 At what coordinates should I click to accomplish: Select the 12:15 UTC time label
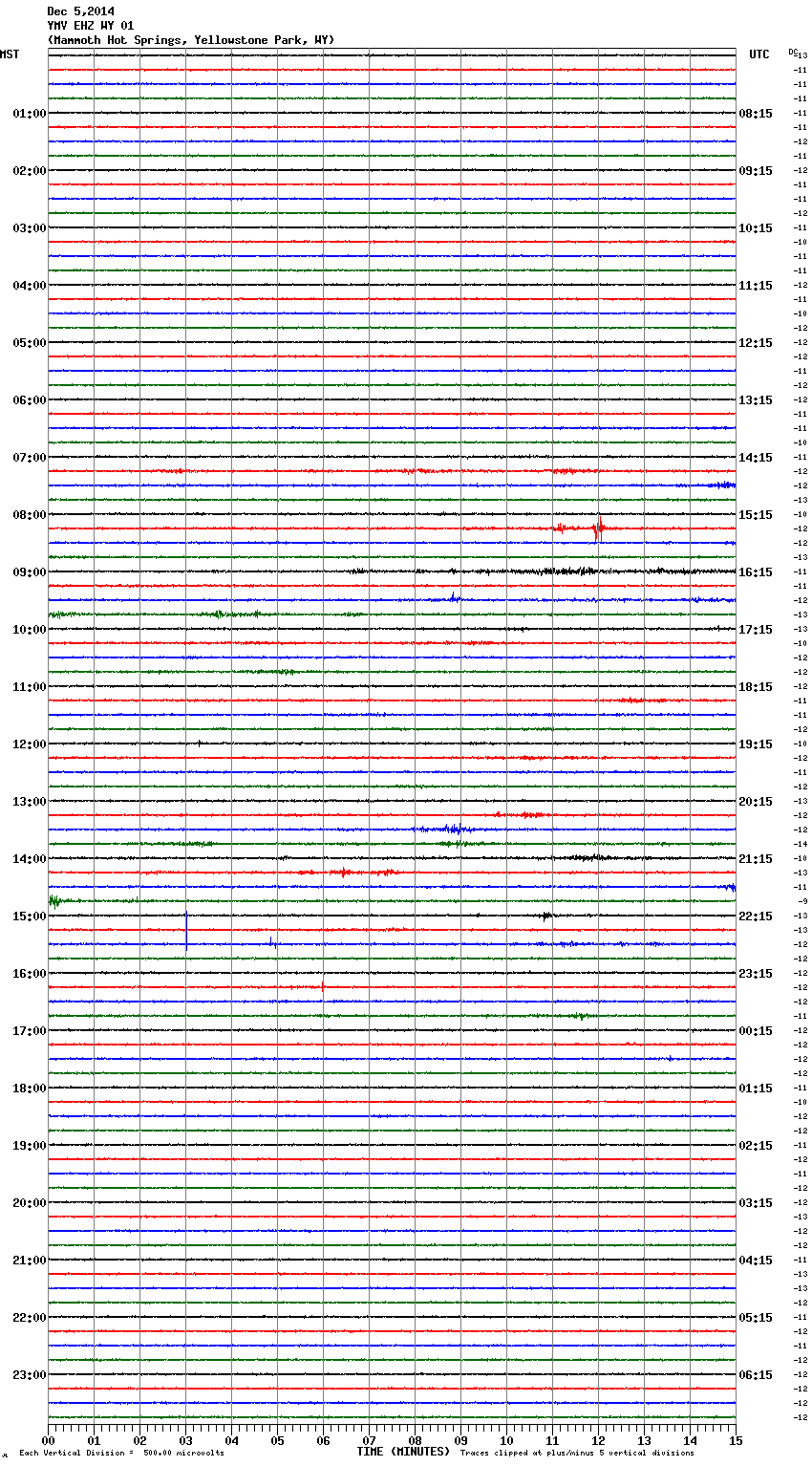click(756, 343)
